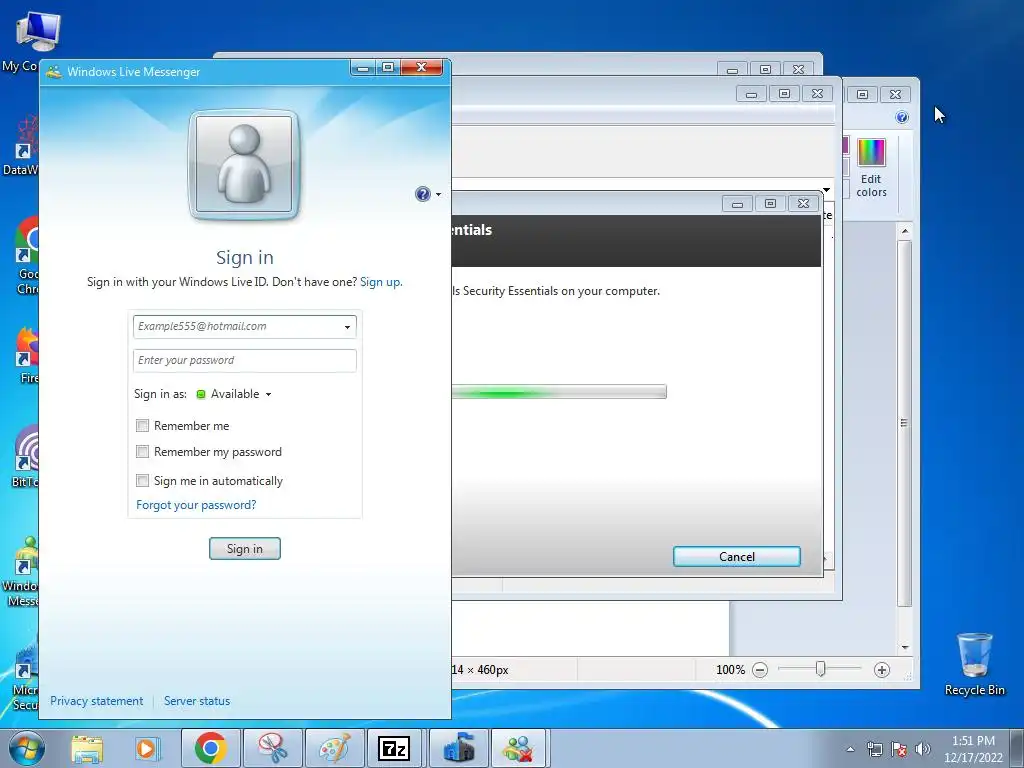Show hidden system tray icons

850,749
